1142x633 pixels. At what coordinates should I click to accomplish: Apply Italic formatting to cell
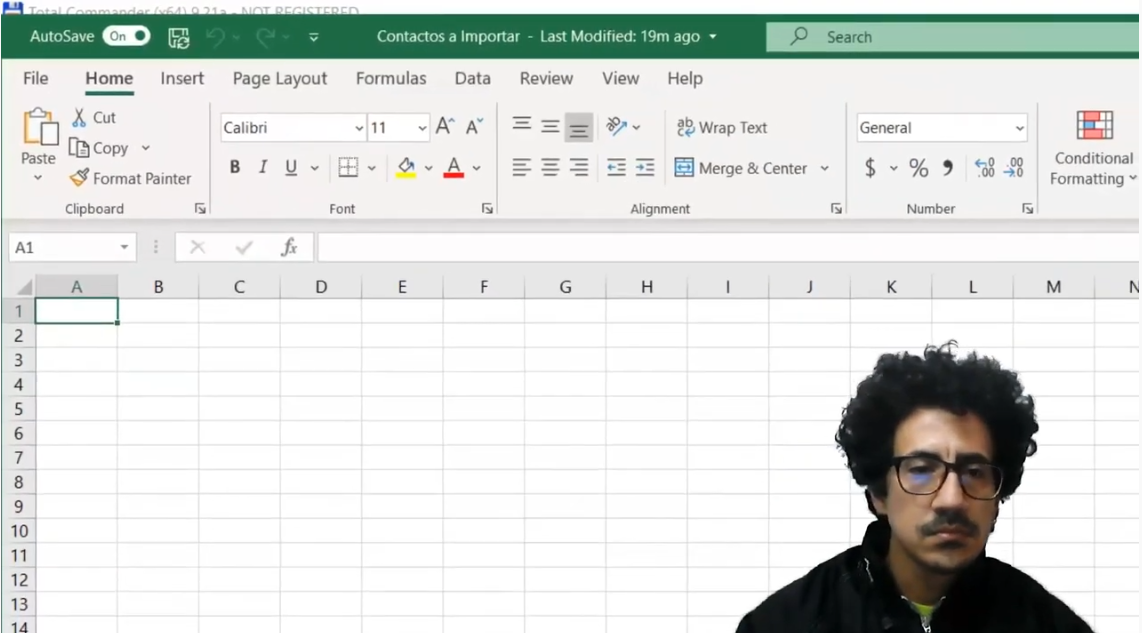(x=263, y=168)
